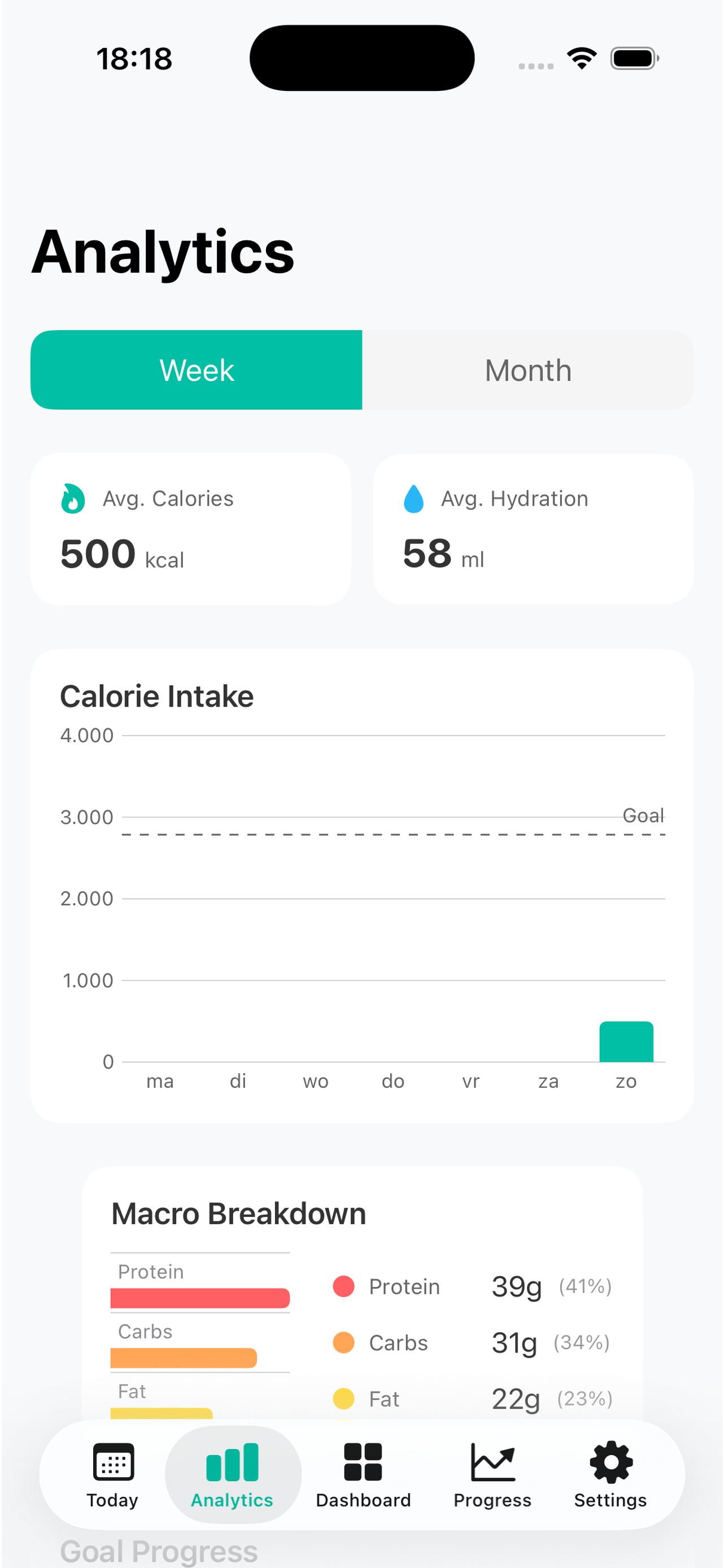The width and height of the screenshot is (725, 1568).
Task: Tap the Goal dashed line label
Action: (x=643, y=816)
